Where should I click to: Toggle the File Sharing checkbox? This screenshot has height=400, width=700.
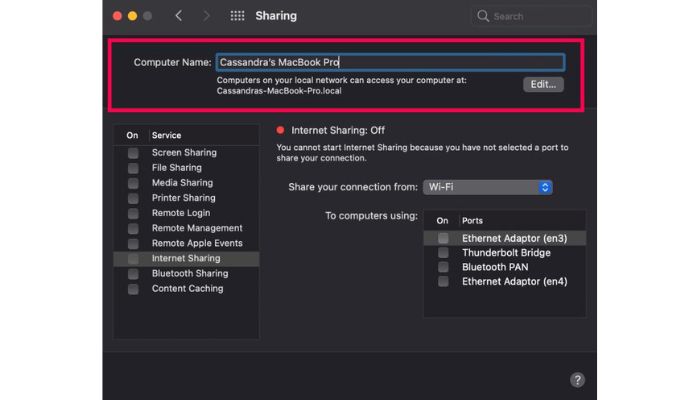[x=133, y=168]
